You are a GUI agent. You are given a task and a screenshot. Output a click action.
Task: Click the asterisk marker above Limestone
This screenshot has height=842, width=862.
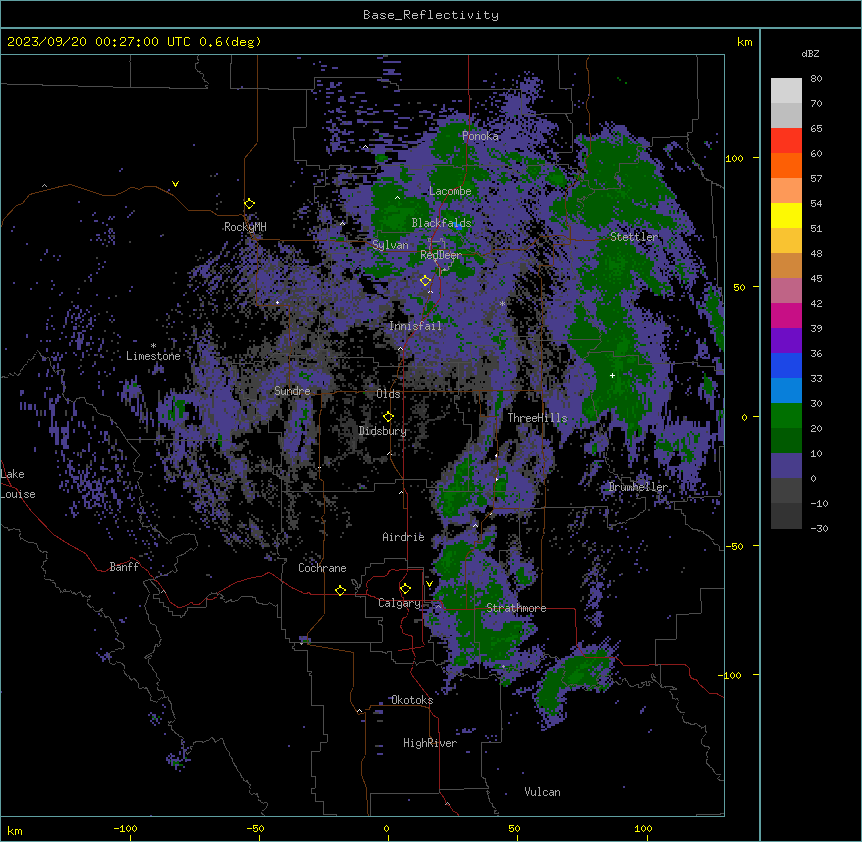point(153,346)
